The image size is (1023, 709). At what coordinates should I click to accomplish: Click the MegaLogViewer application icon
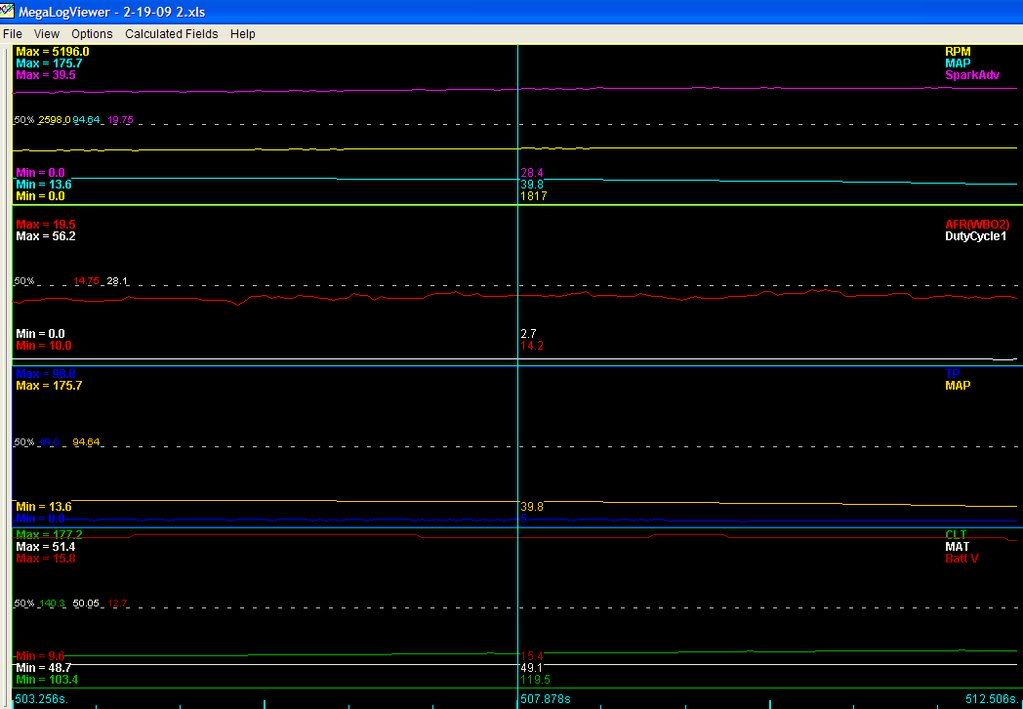point(8,10)
